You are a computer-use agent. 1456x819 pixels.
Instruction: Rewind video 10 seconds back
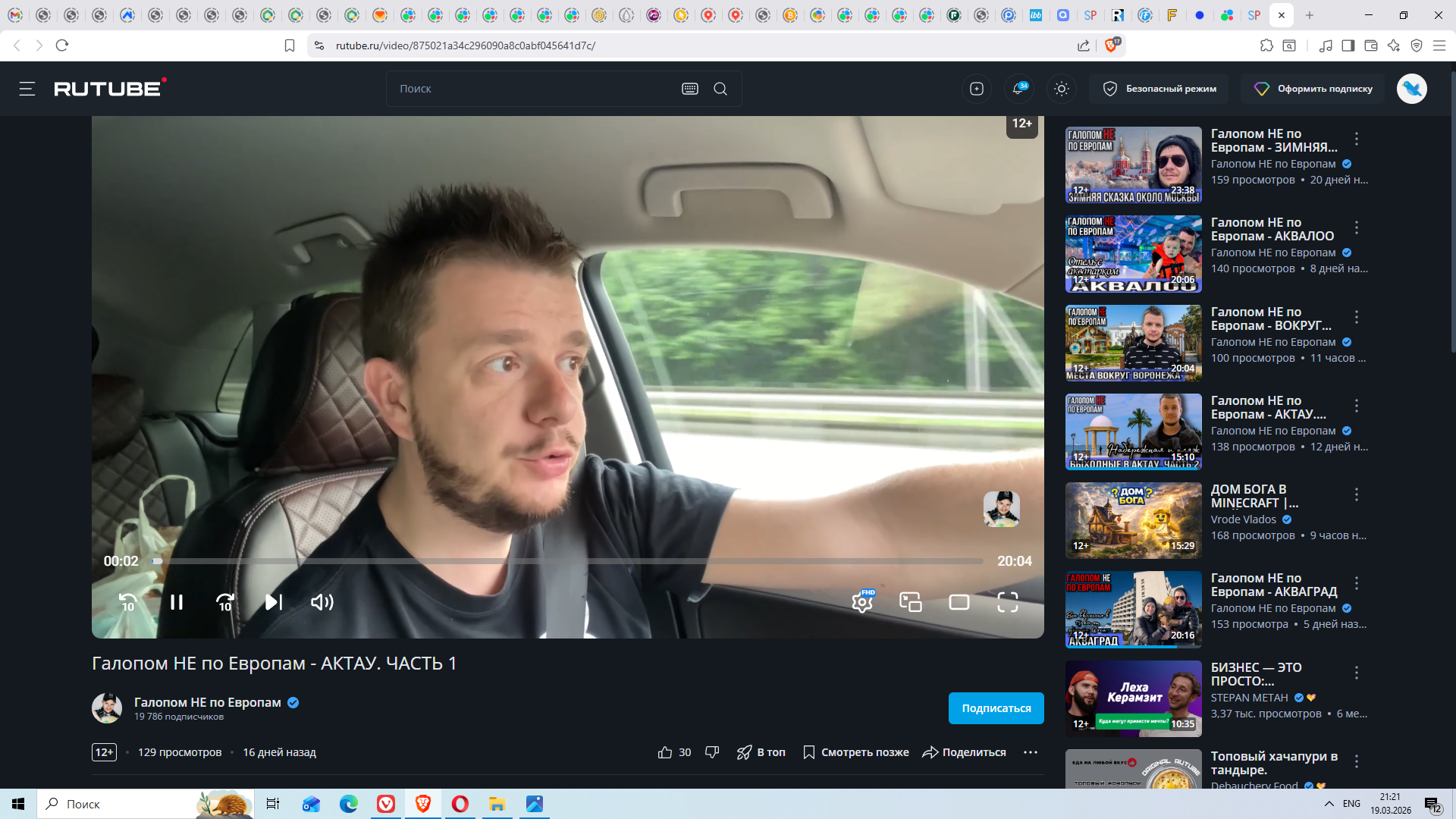click(x=128, y=602)
